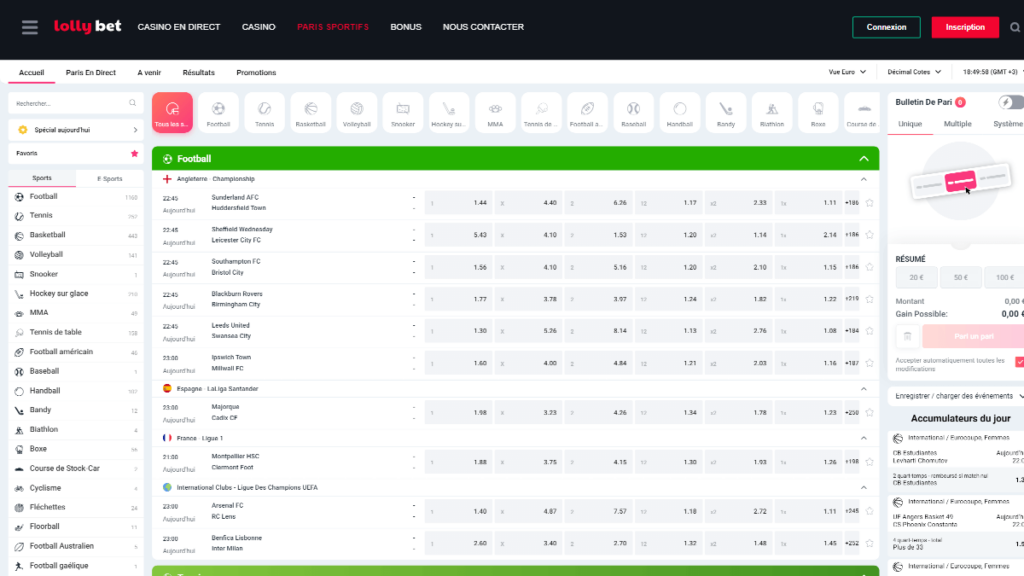The height and width of the screenshot is (576, 1024).
Task: Click the Connexion button
Action: point(886,27)
